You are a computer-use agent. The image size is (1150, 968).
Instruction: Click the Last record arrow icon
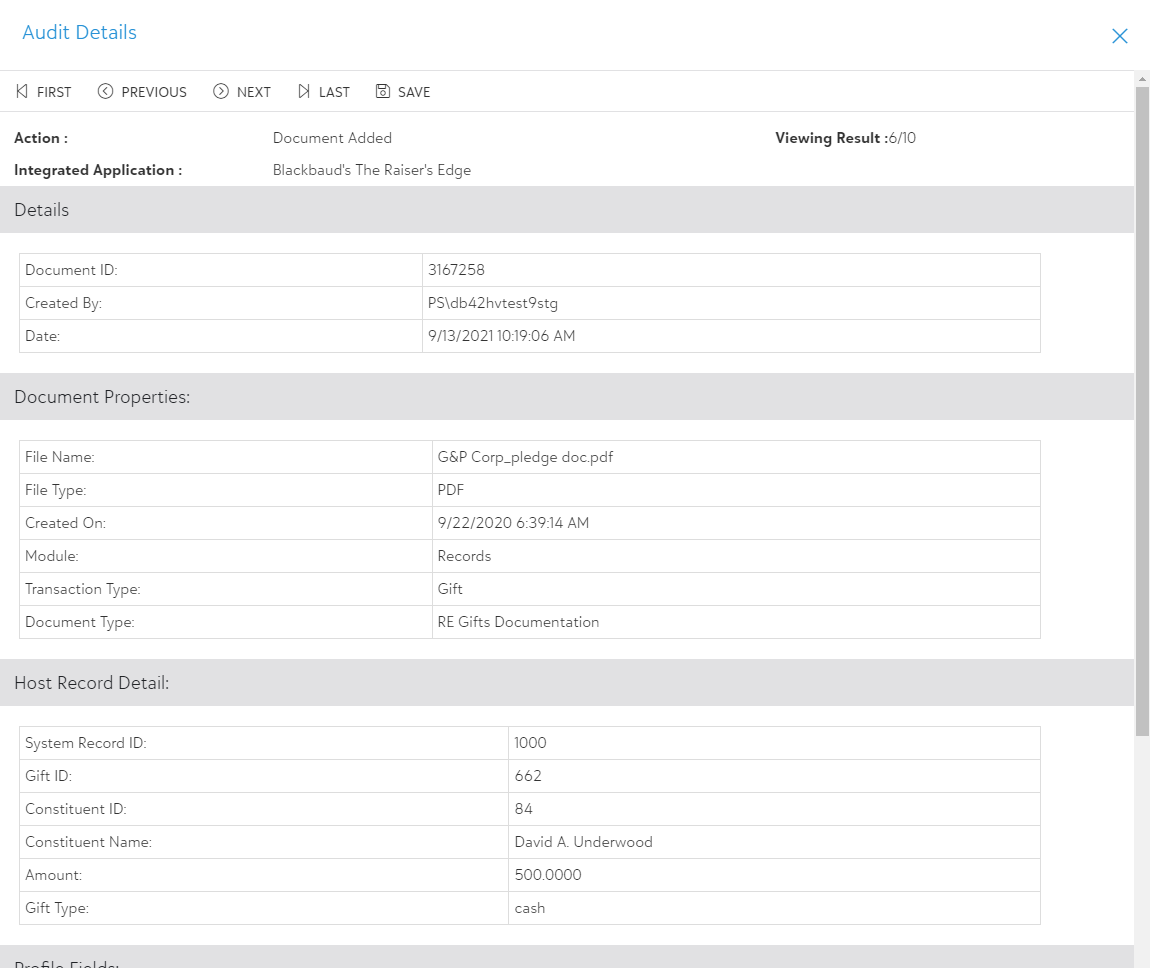tap(304, 91)
